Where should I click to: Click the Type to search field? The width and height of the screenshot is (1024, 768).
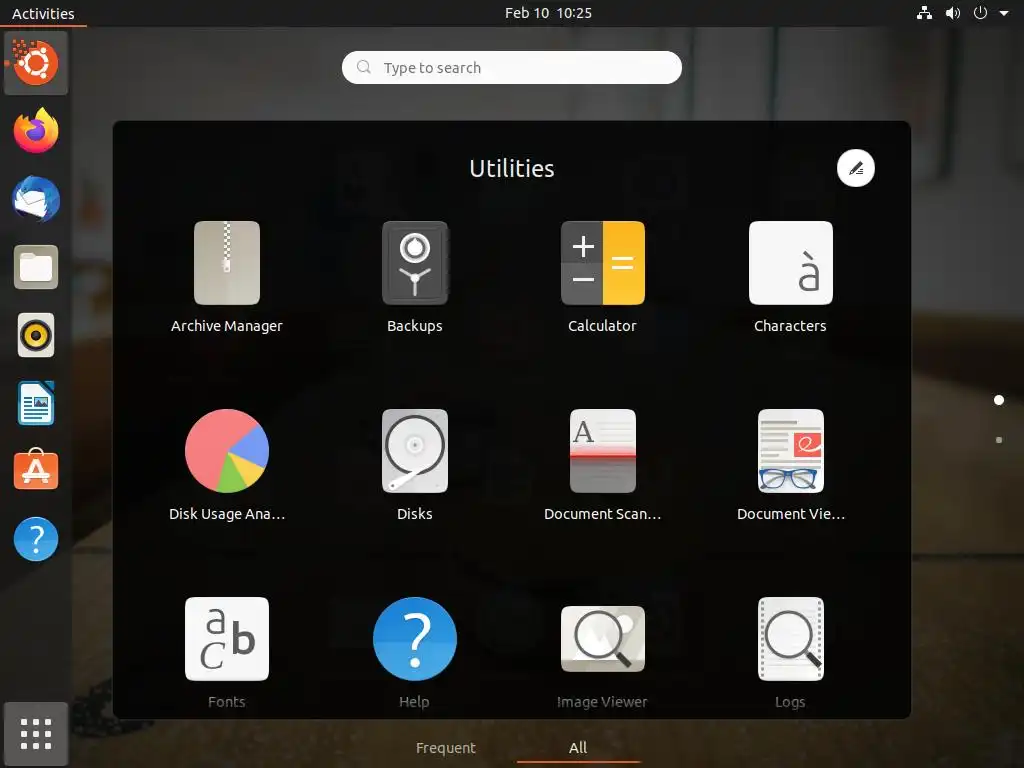[x=512, y=67]
